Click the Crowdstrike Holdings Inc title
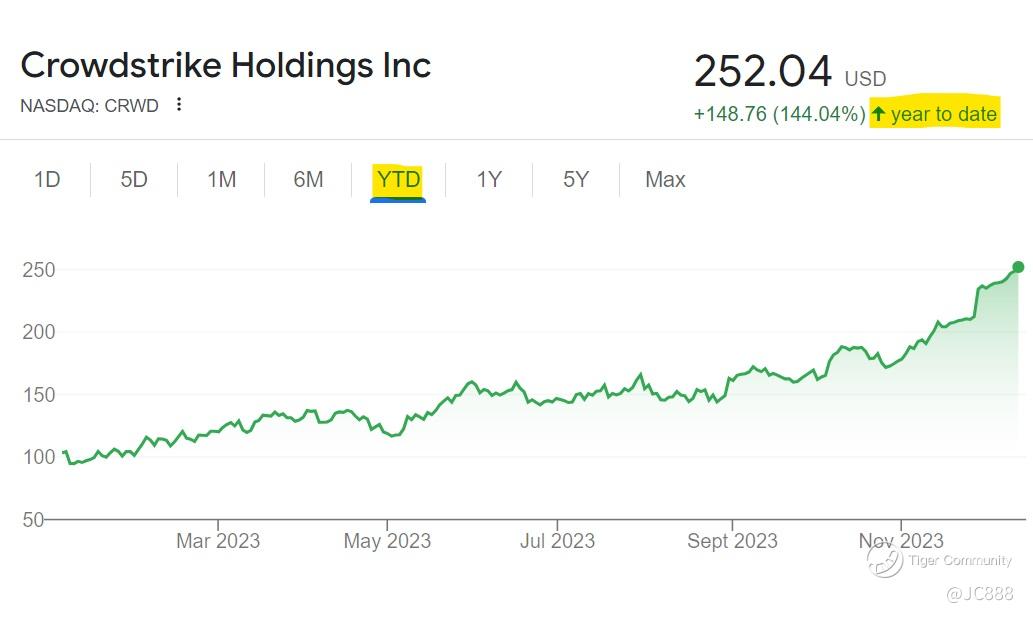This screenshot has height=617, width=1033. [226, 65]
